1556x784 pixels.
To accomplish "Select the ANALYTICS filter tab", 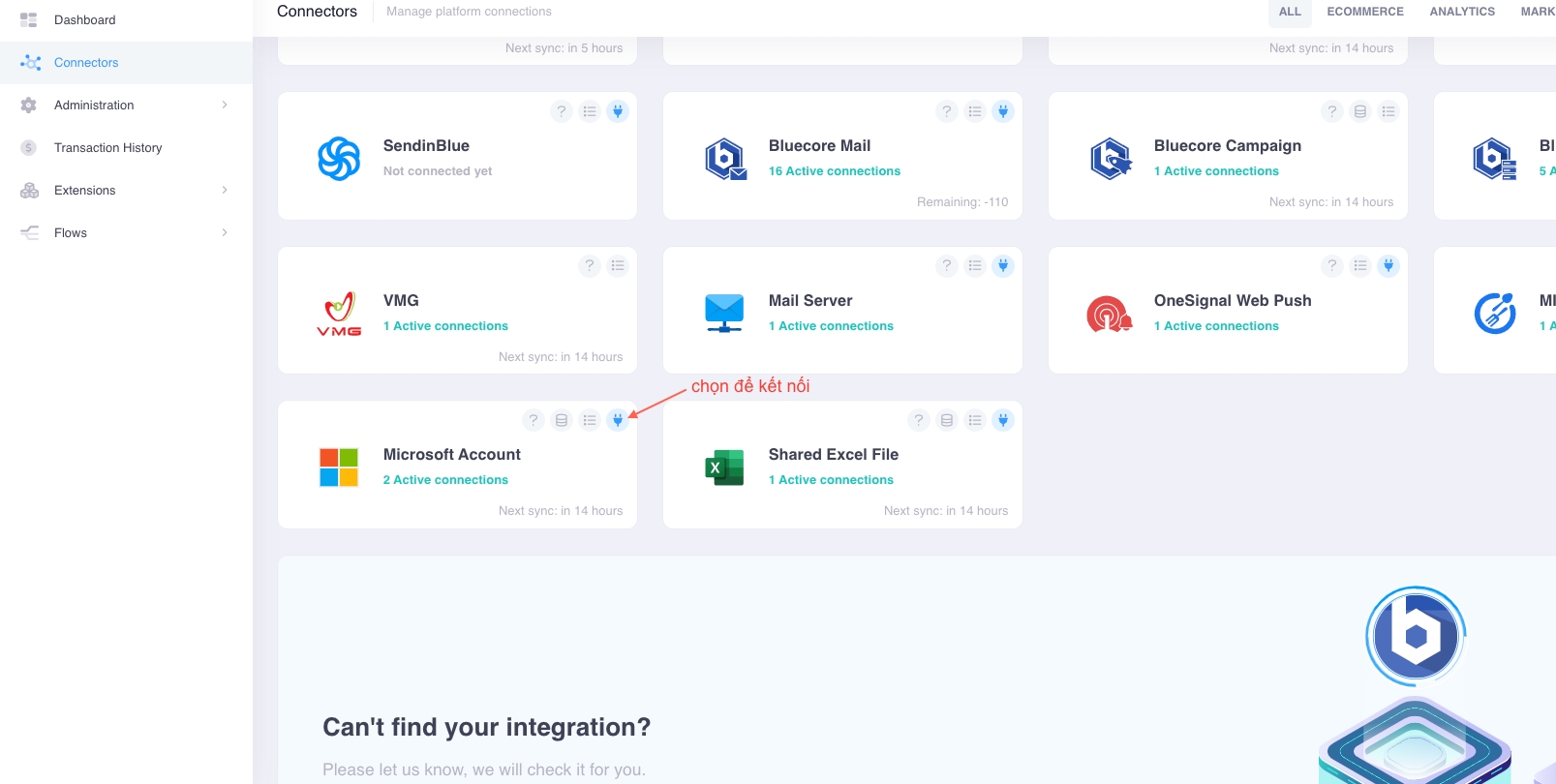I will [x=1461, y=12].
